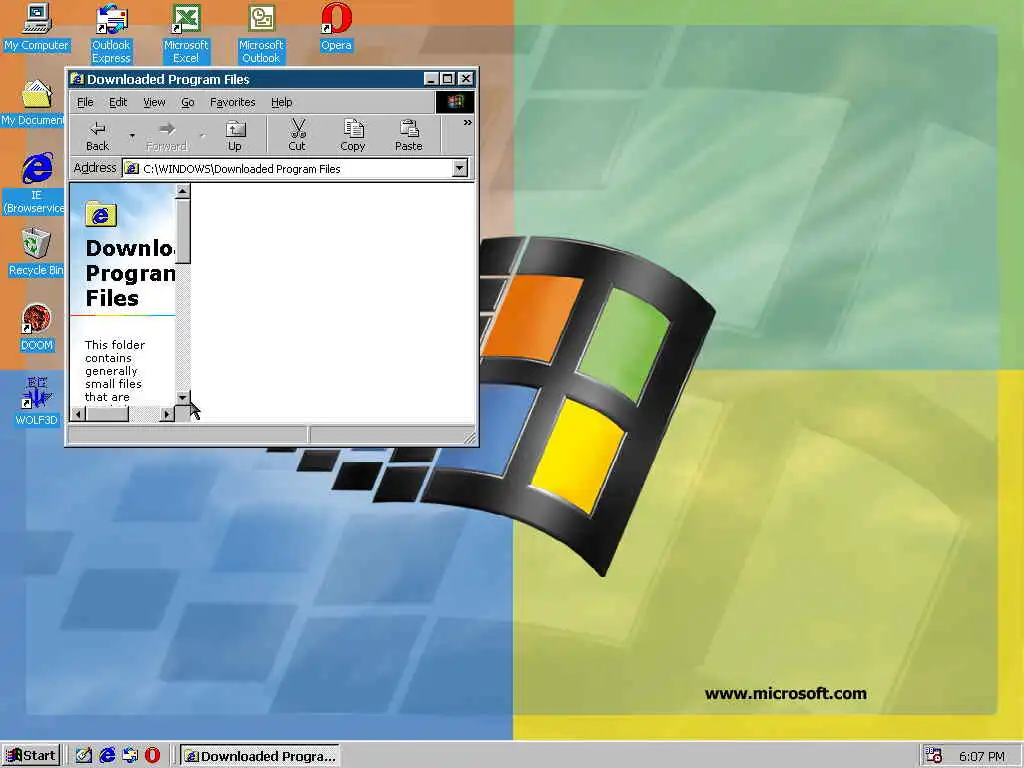Click the info pane scroll left arrow
Image resolution: width=1024 pixels, height=768 pixels.
tap(78, 414)
